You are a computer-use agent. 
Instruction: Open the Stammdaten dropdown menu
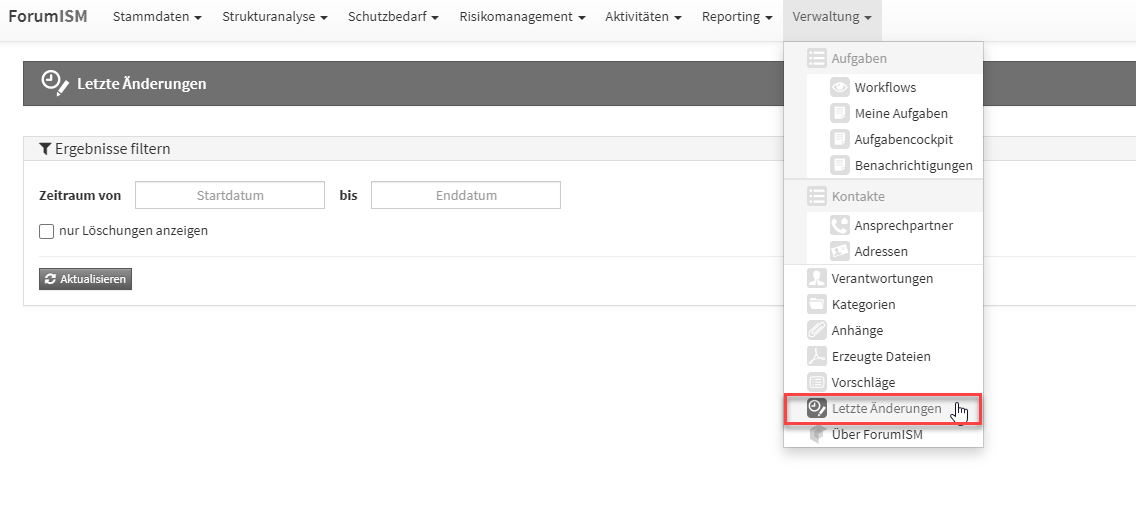157,17
